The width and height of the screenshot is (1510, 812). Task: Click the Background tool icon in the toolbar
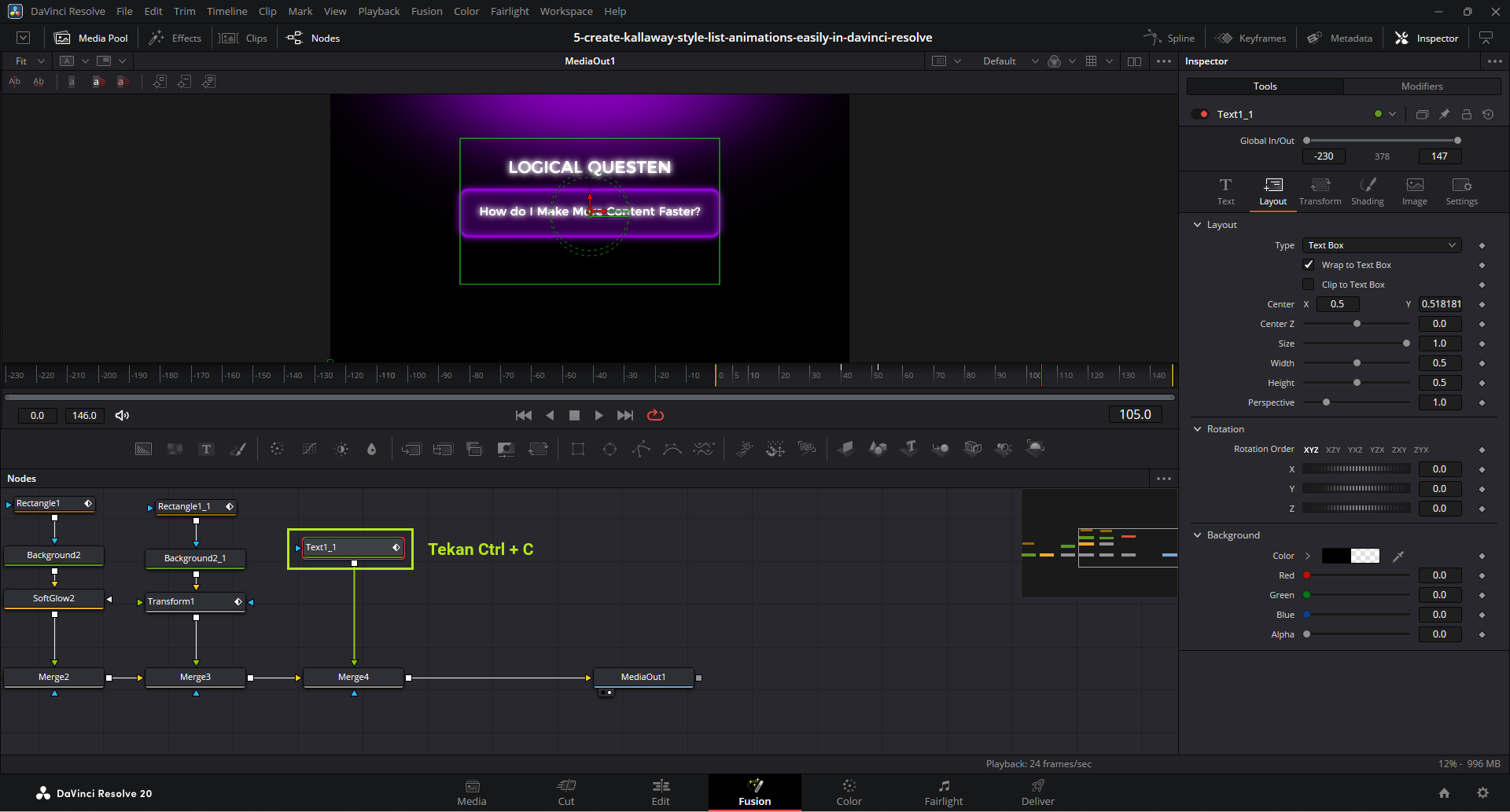pyautogui.click(x=143, y=449)
